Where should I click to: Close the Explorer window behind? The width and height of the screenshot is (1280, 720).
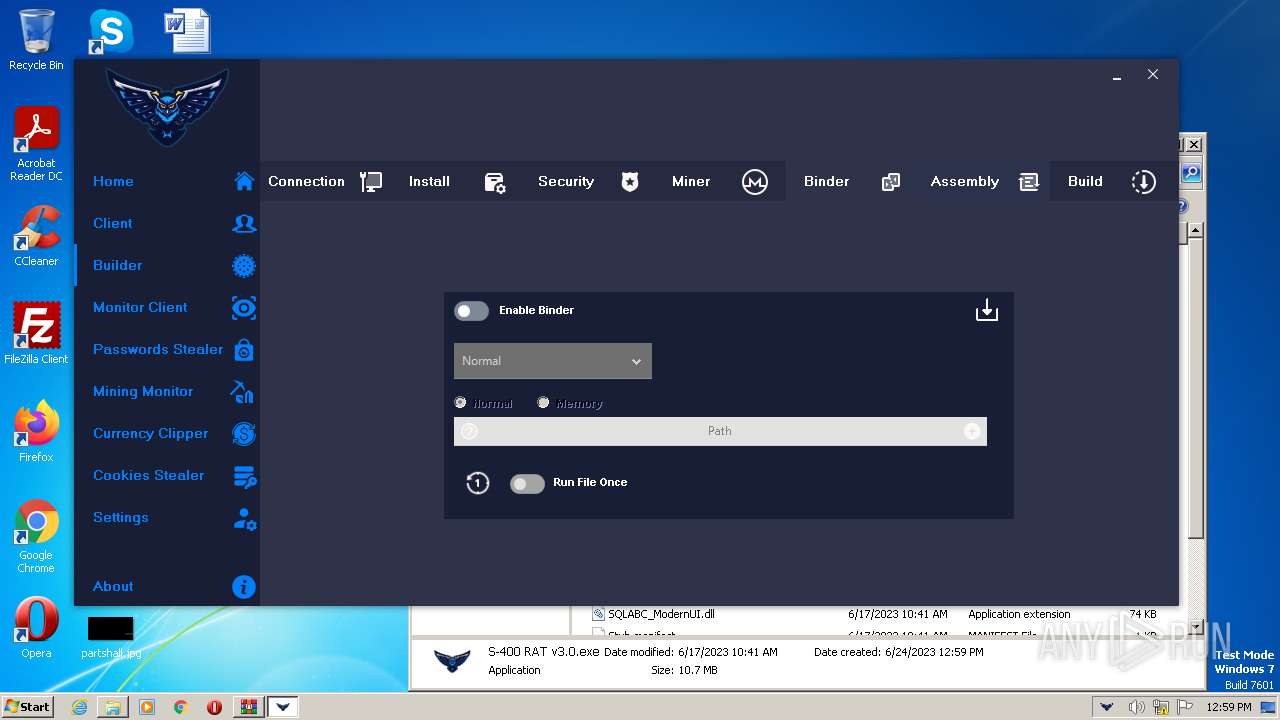click(x=1193, y=144)
